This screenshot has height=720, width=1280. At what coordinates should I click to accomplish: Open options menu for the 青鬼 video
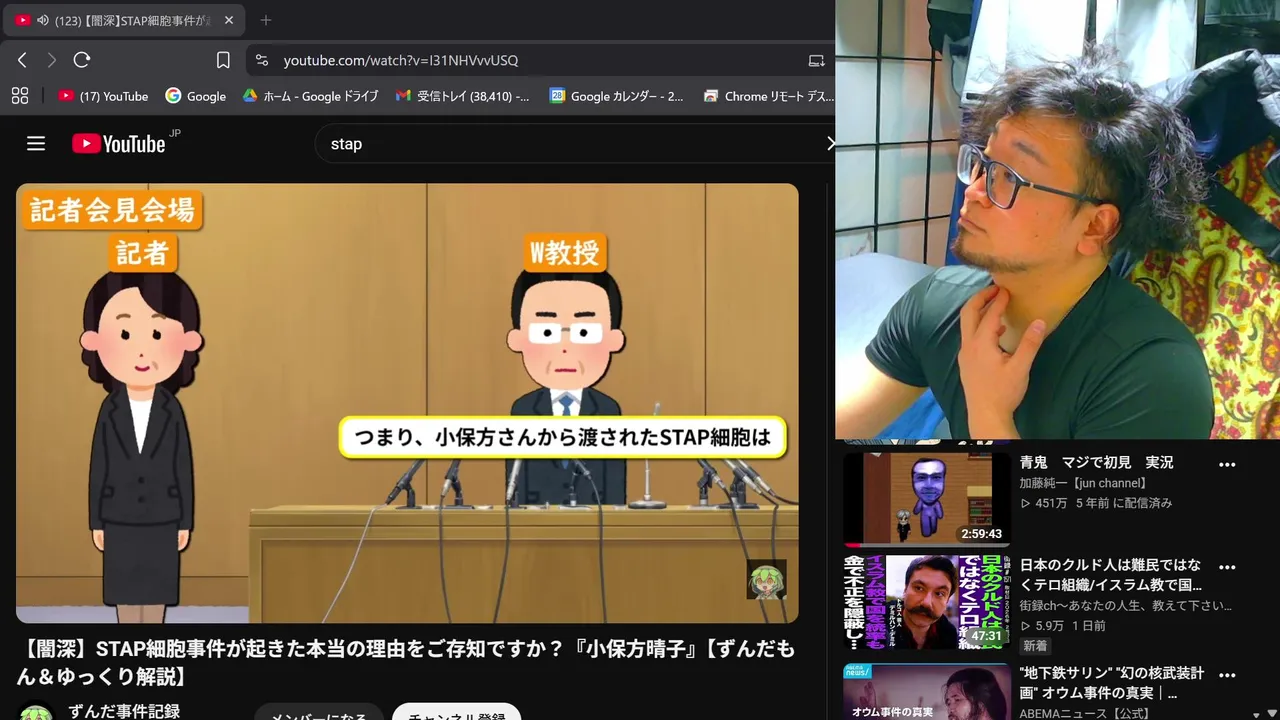1227,465
